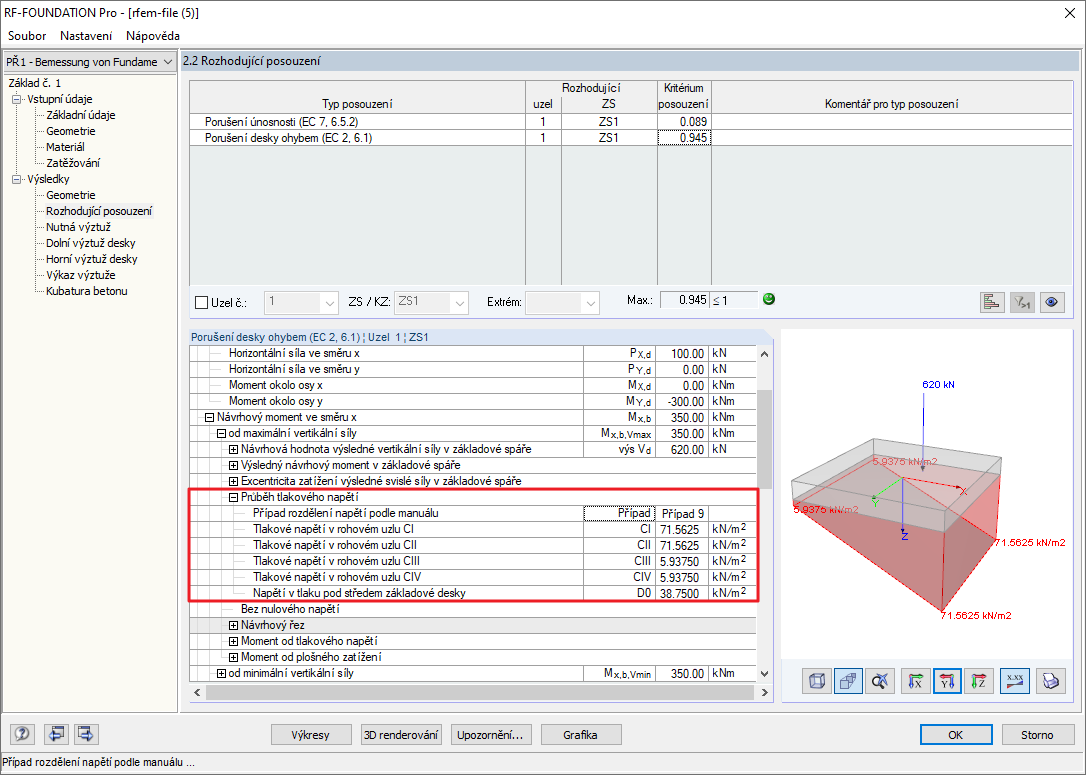
Task: Toggle the x.xx result values display
Action: tap(1015, 682)
